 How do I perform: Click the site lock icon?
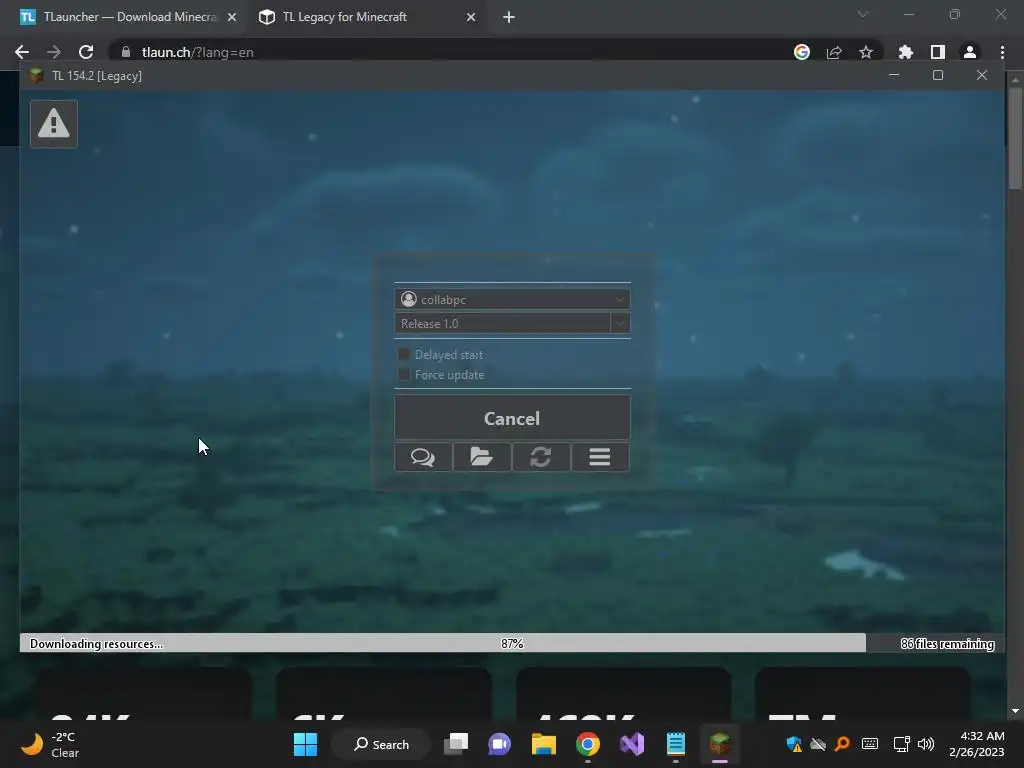(x=126, y=52)
